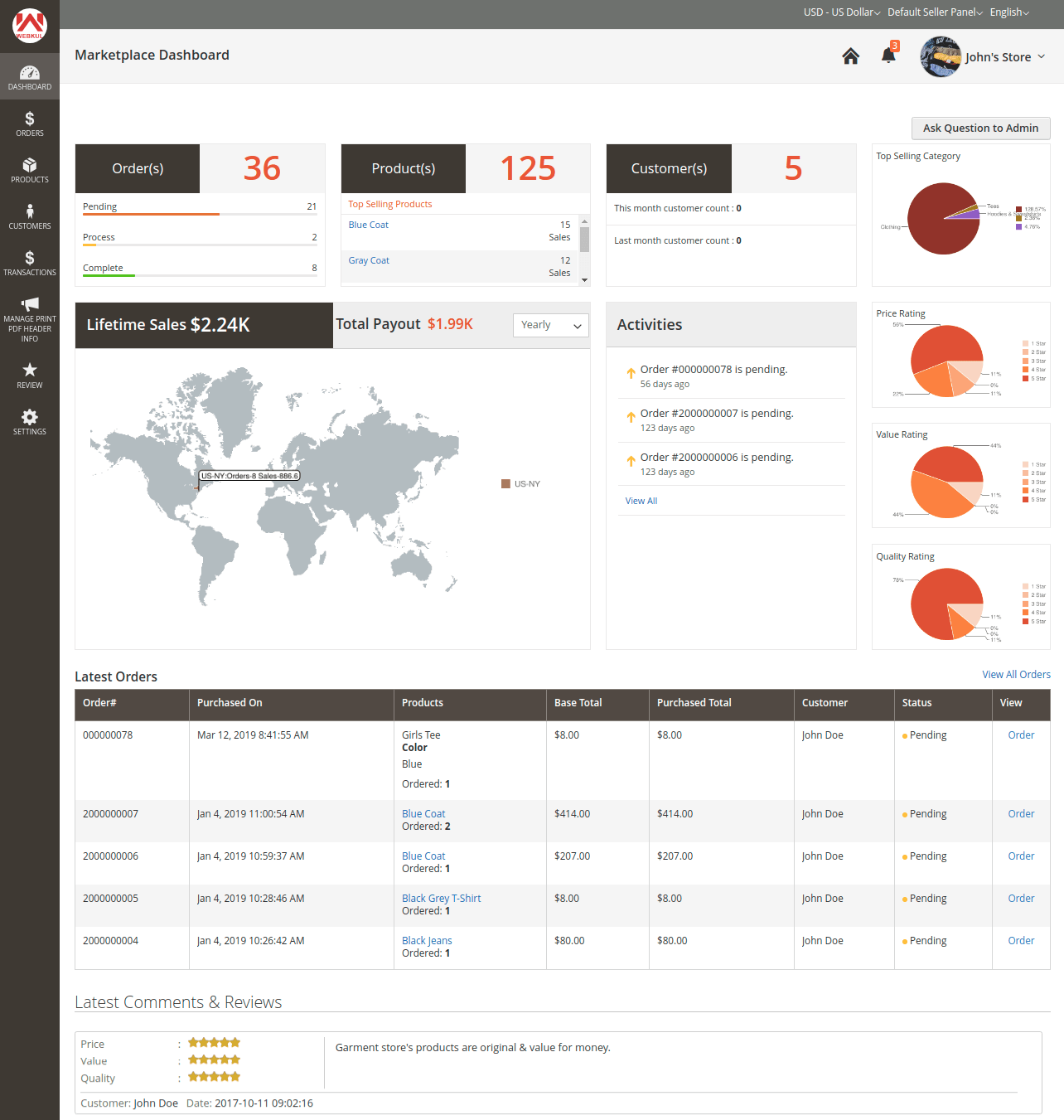Click the Quality five-star rating
This screenshot has height=1120, width=1064.
click(214, 1077)
